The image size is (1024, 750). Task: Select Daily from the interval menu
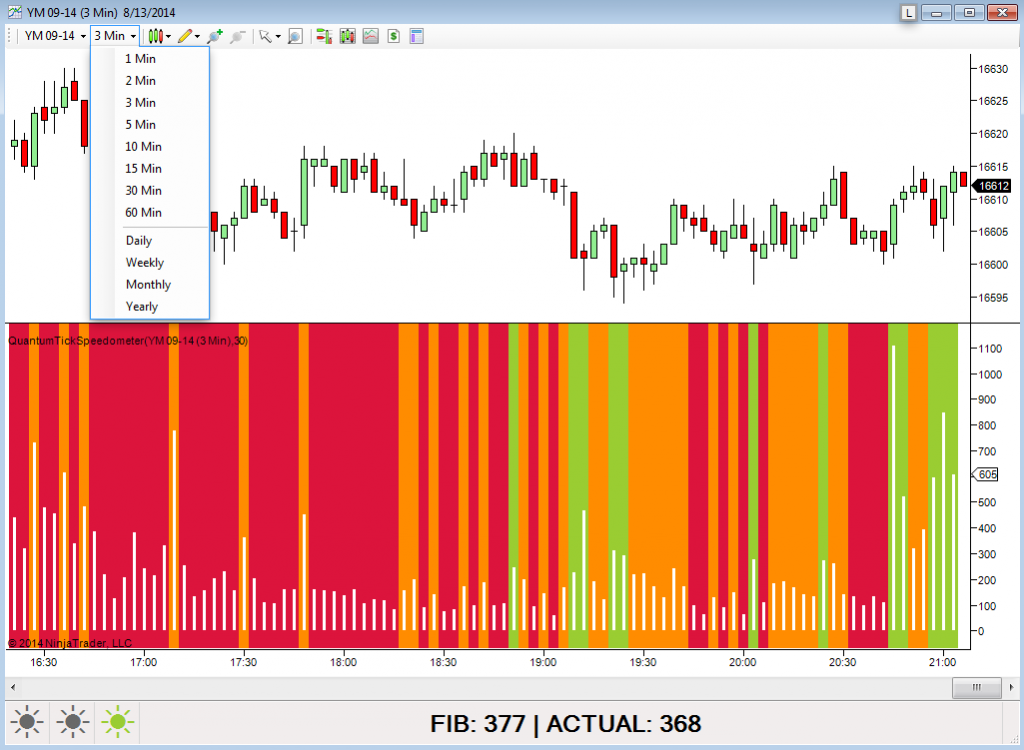(x=138, y=240)
